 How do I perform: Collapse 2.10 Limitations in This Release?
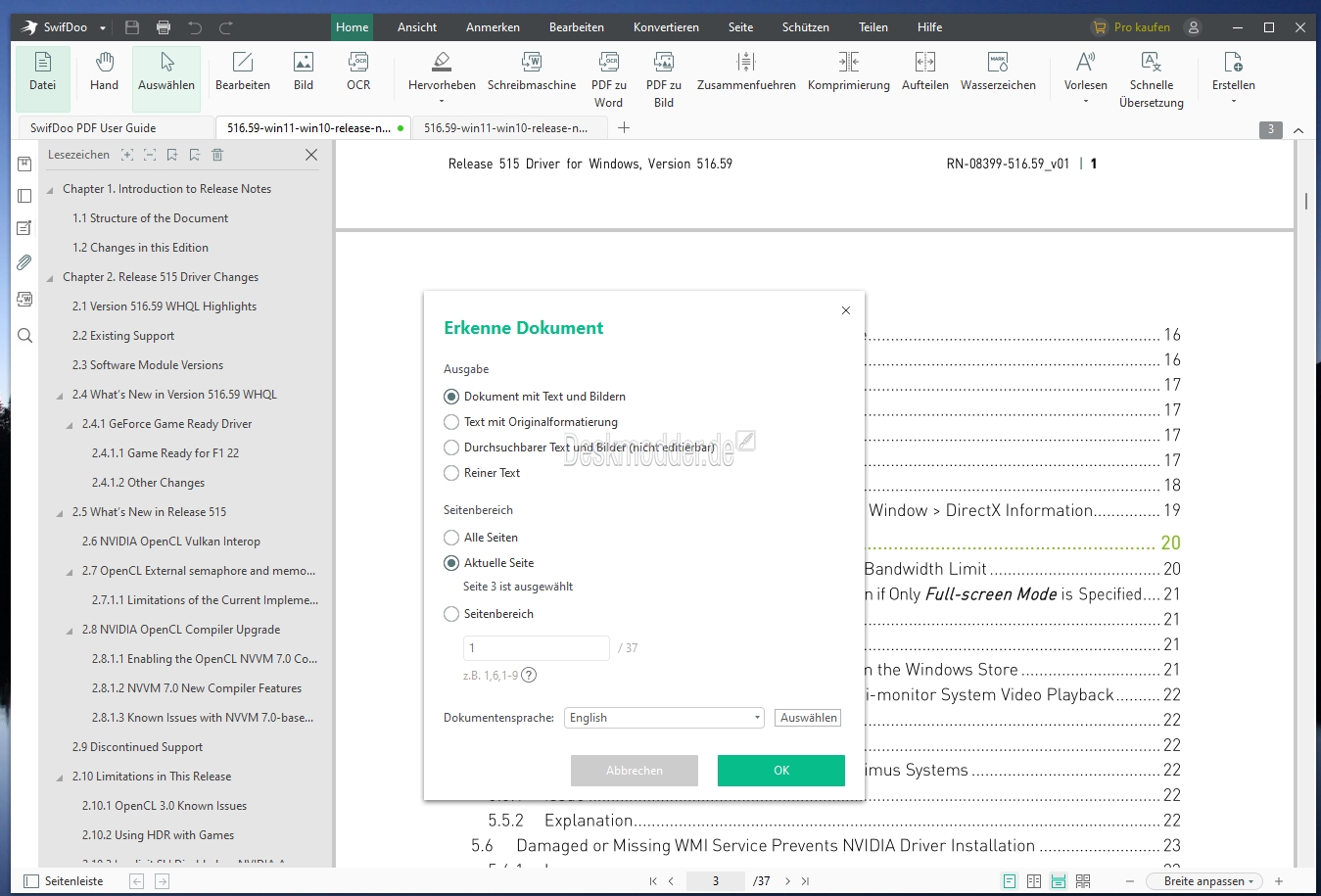click(60, 778)
